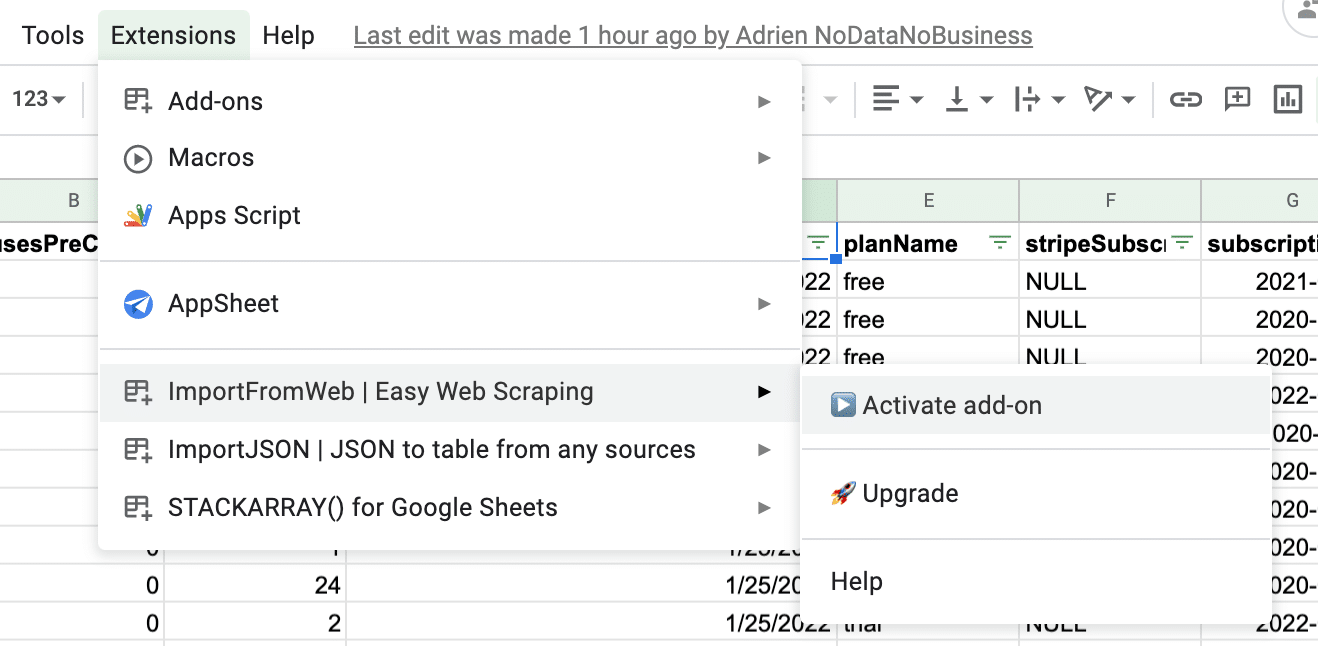Toggle the filter on stripeSubsc column
The height and width of the screenshot is (646, 1318).
tap(1180, 243)
